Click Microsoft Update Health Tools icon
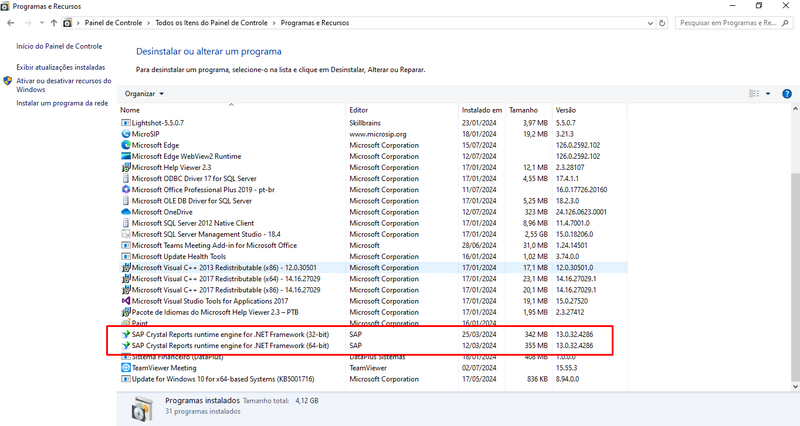This screenshot has height=426, width=800. [x=126, y=257]
